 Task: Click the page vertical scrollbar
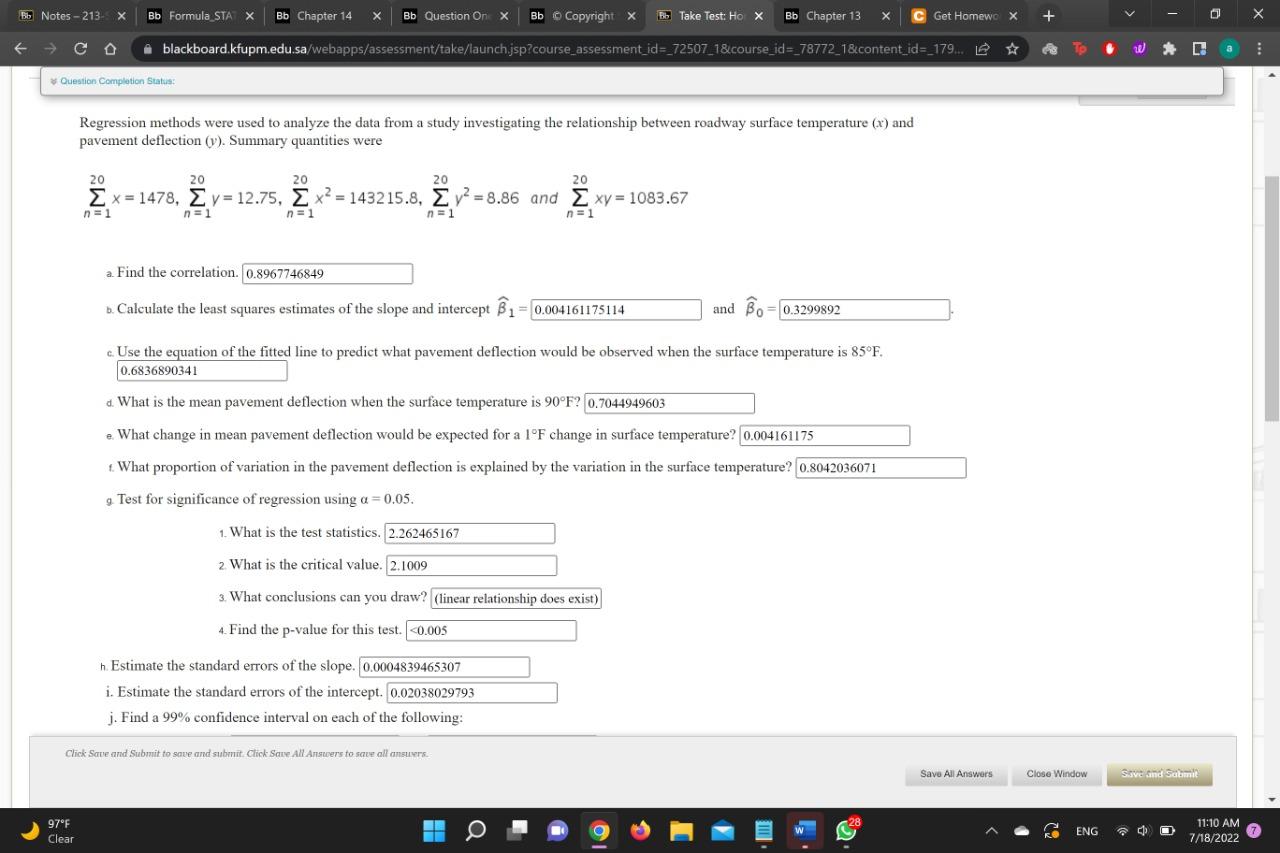1272,300
